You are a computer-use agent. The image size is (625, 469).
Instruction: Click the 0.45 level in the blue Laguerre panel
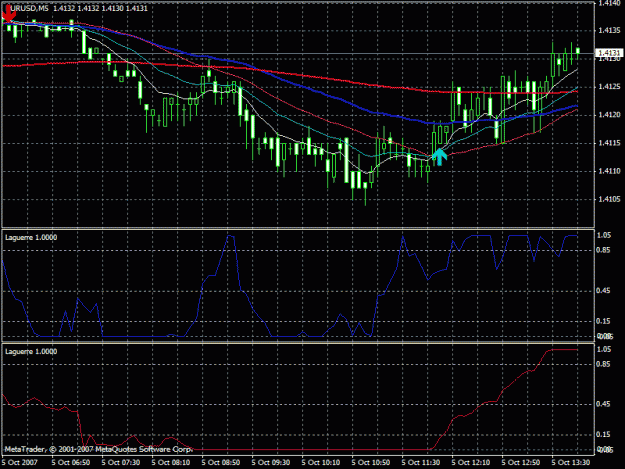pos(604,291)
